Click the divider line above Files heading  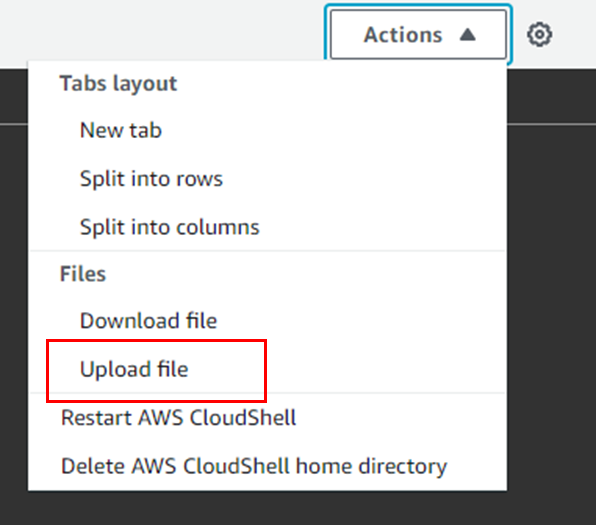point(267,251)
